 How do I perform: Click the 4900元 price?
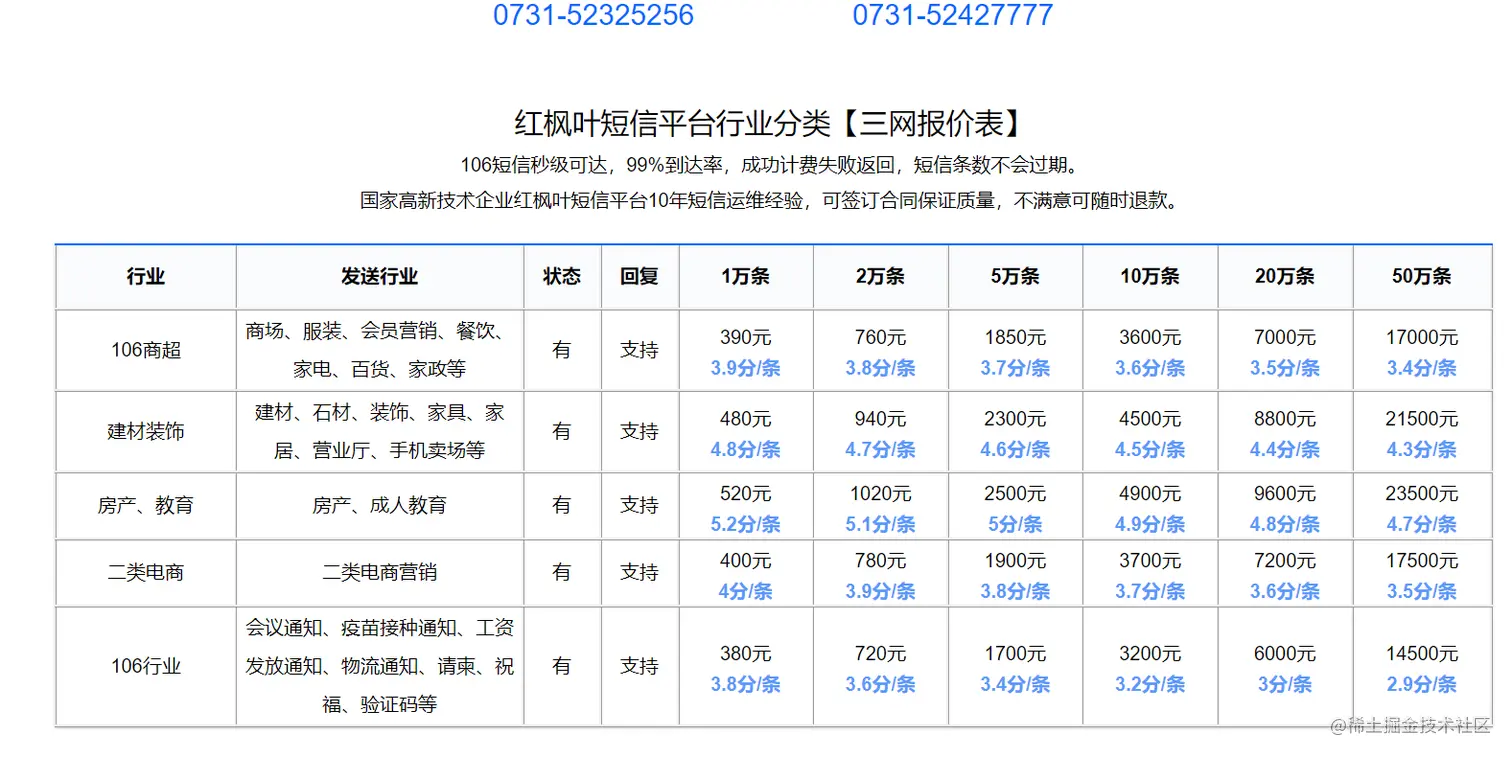1150,493
